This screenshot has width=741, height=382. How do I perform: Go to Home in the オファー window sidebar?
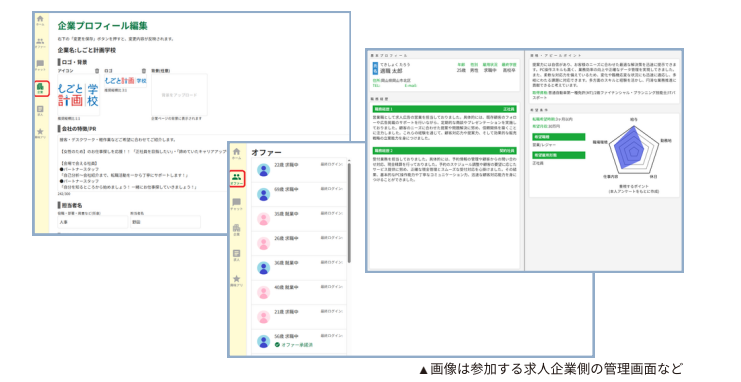pyautogui.click(x=237, y=153)
